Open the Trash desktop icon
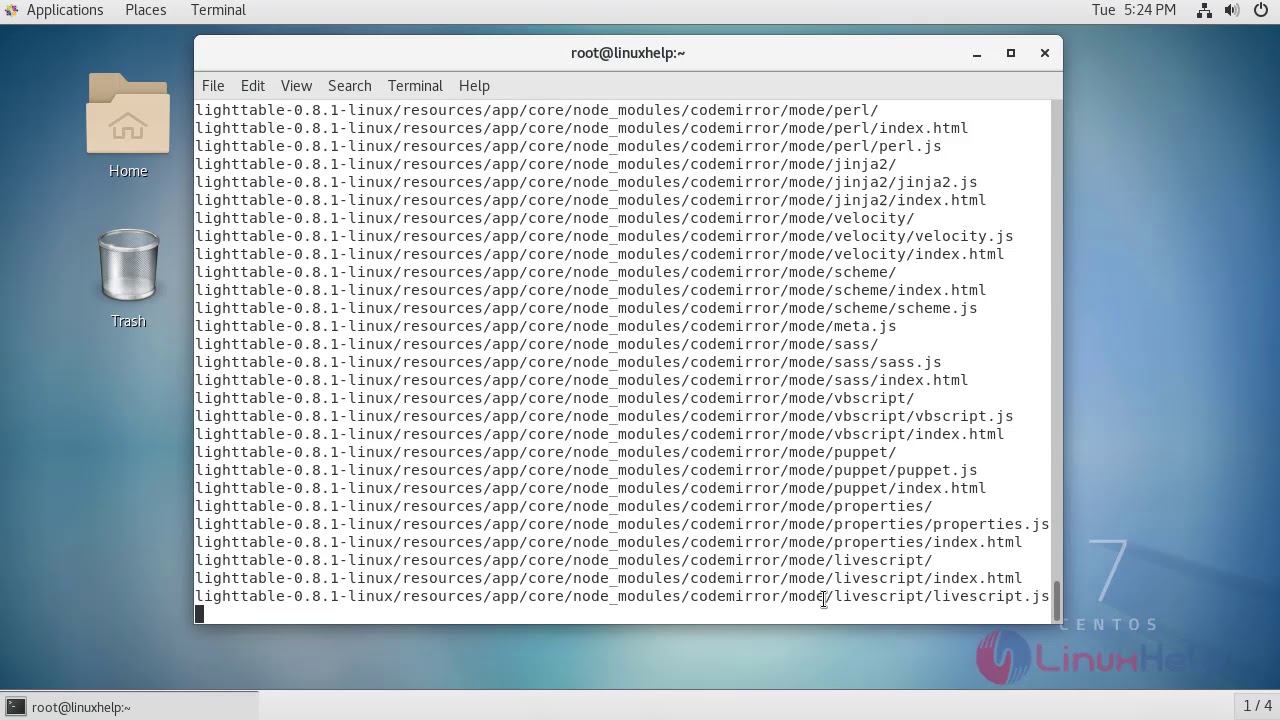 tap(128, 277)
